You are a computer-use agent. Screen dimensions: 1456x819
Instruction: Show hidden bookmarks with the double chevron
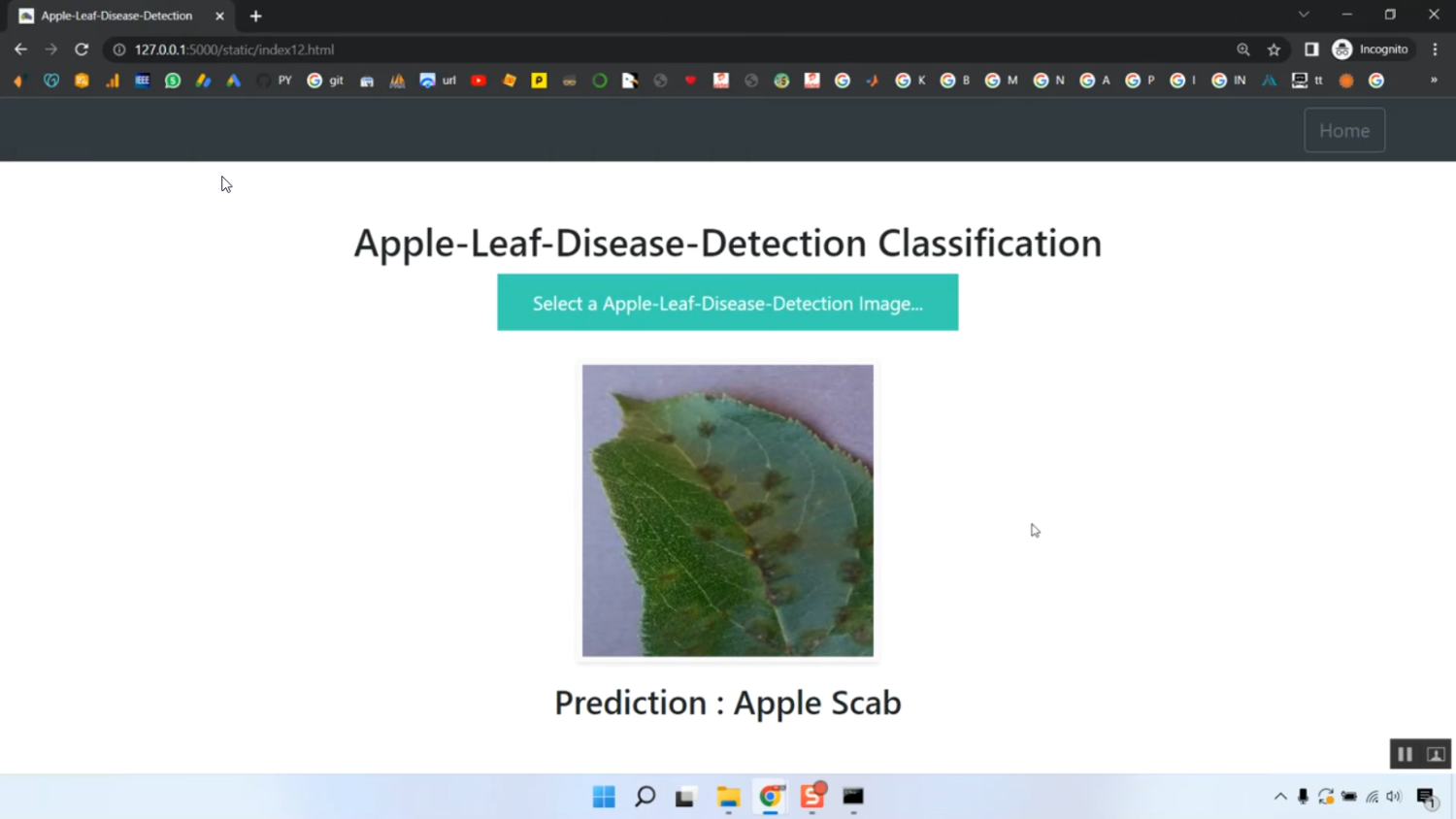click(1434, 81)
